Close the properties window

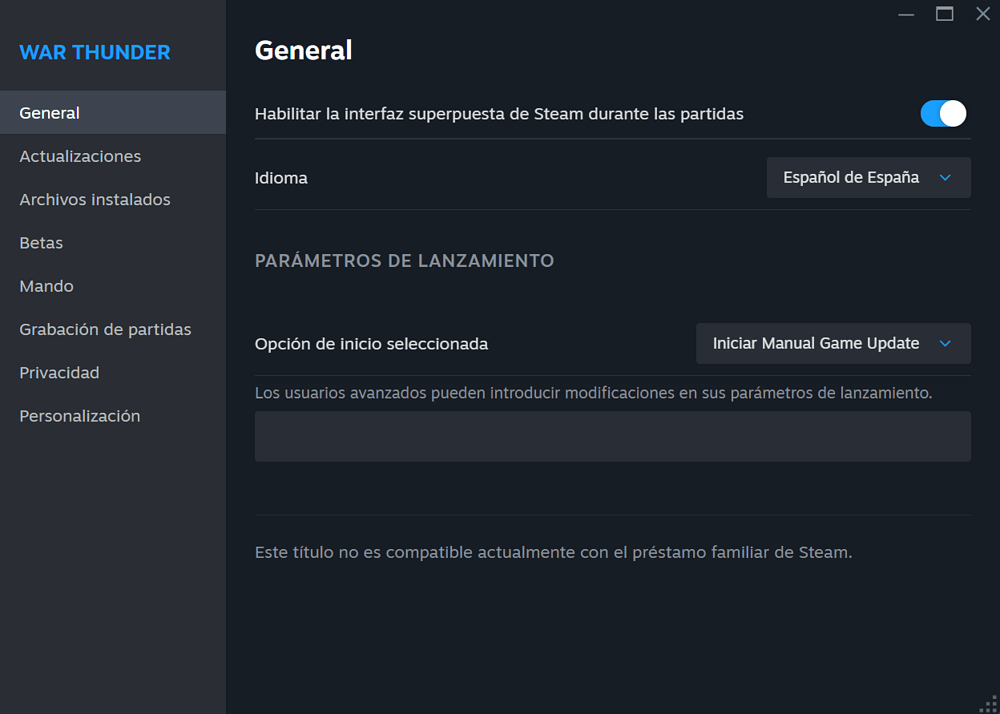[x=983, y=14]
